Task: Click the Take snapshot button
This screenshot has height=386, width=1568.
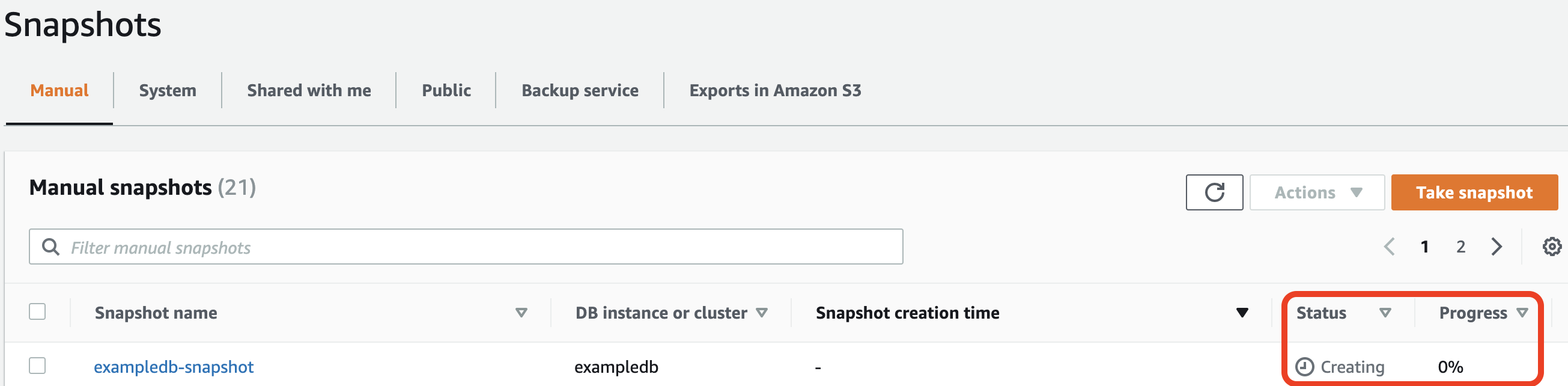Action: pos(1474,192)
